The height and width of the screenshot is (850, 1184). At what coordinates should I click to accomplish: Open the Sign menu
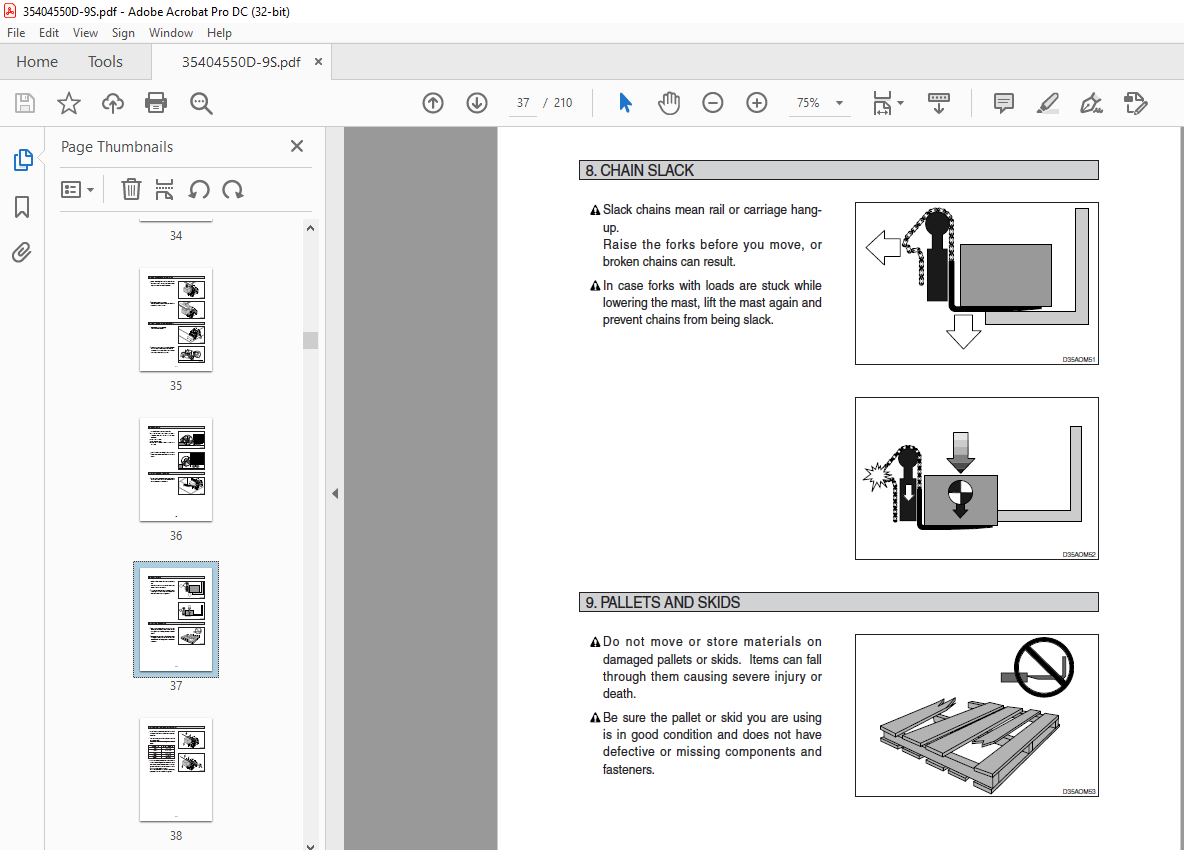(123, 32)
